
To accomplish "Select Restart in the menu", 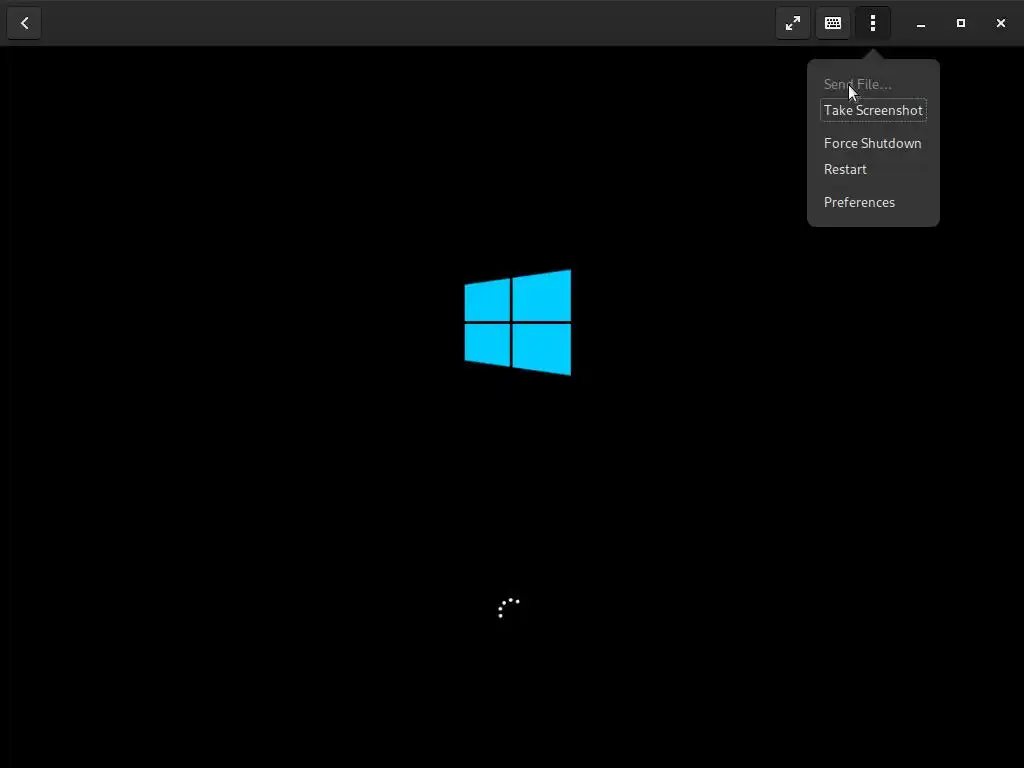I will 873,169.
